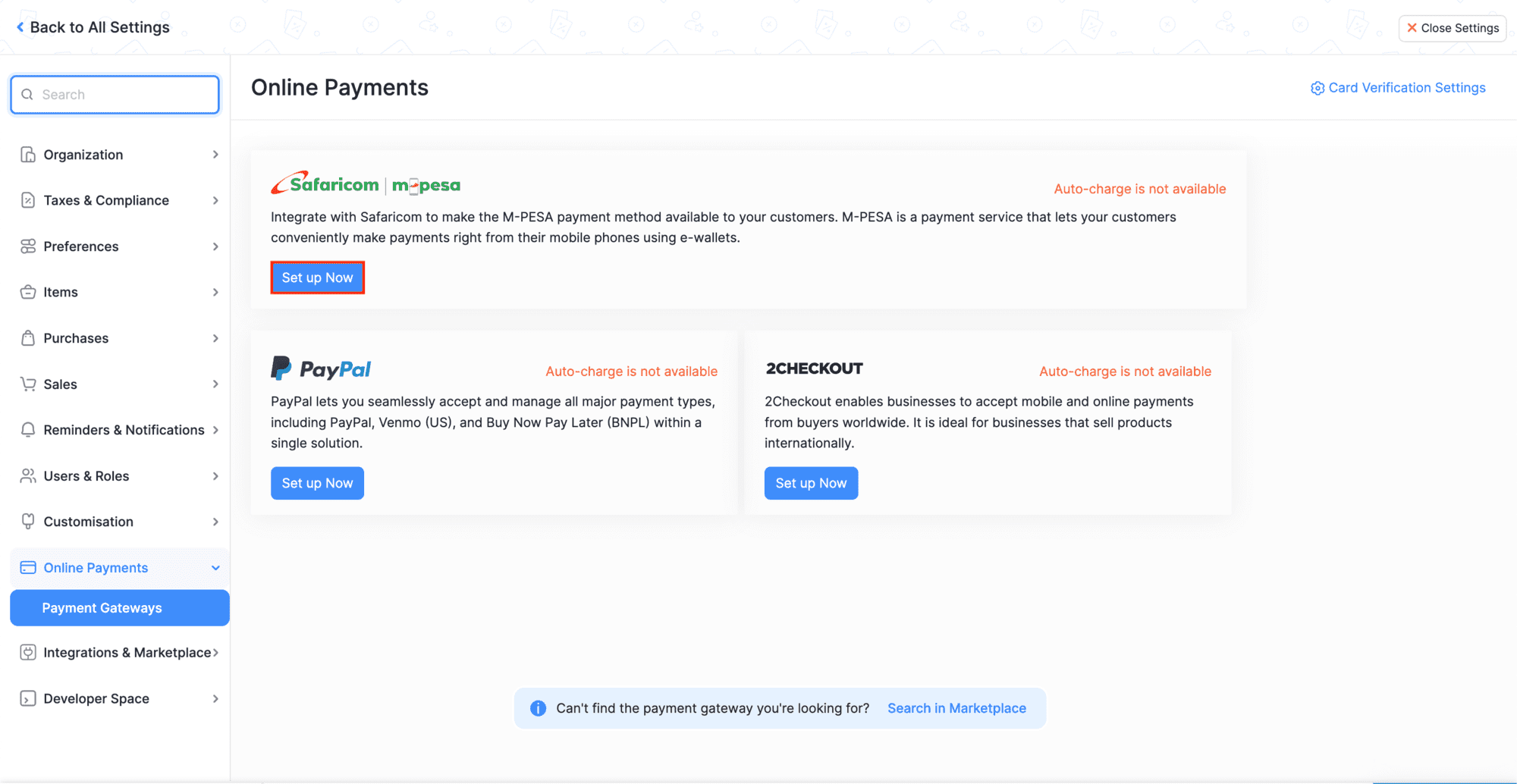Collapse the Online Payments section
Image resolution: width=1517 pixels, height=784 pixels.
(216, 567)
